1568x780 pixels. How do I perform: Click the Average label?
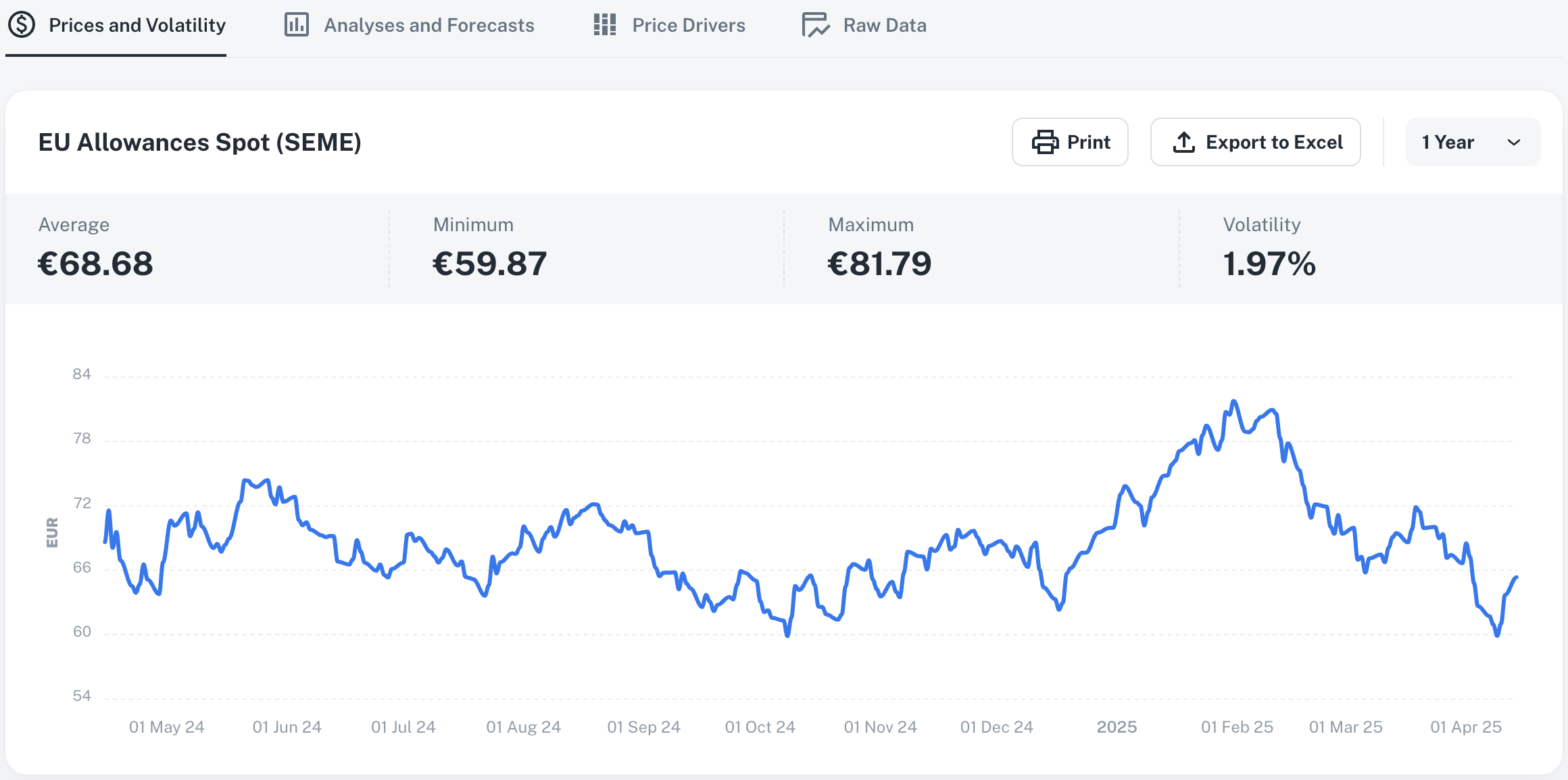coord(74,225)
